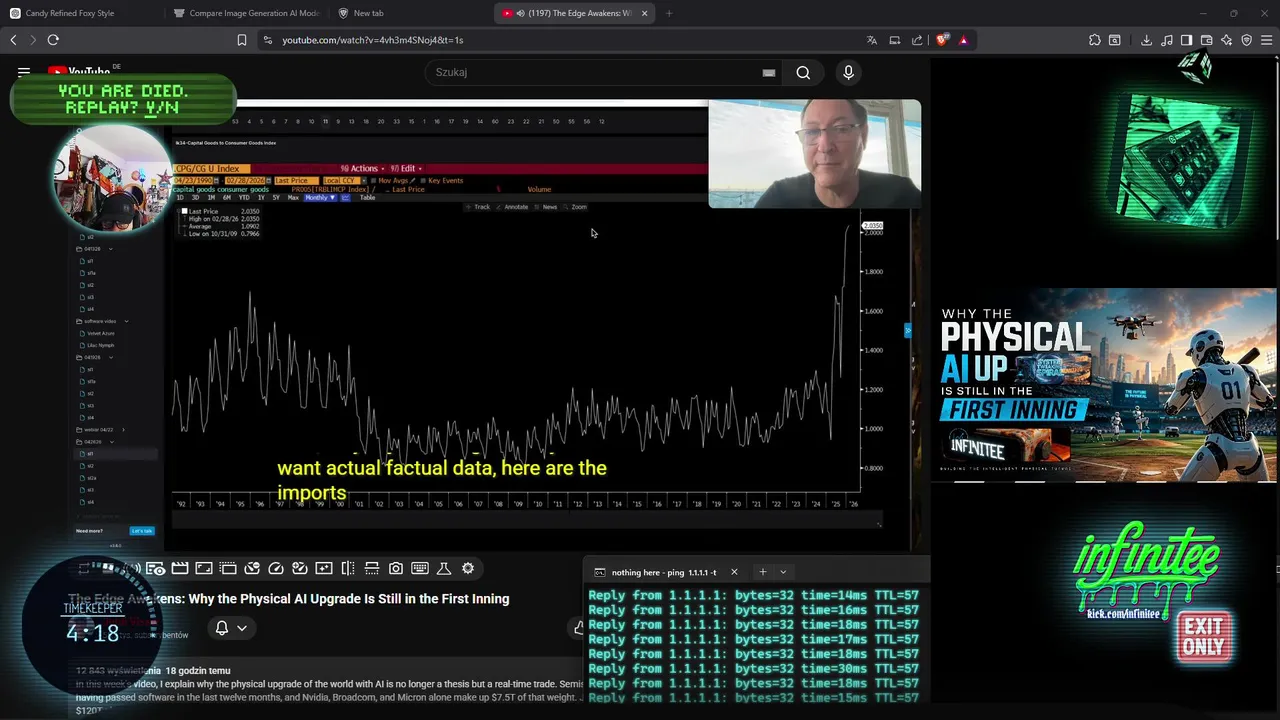
Task: Click the Let's talk button in sidebar
Action: pos(142,531)
